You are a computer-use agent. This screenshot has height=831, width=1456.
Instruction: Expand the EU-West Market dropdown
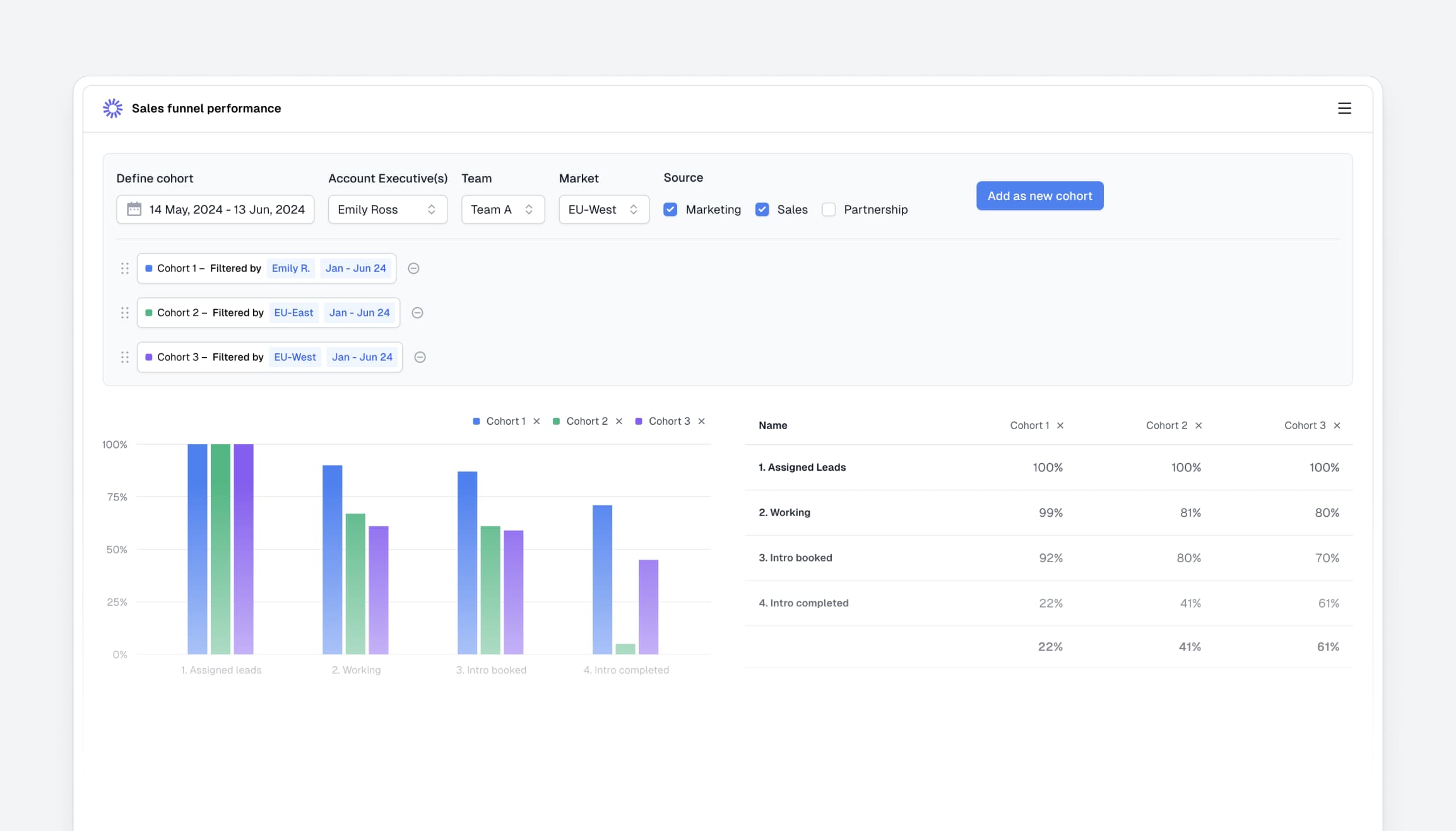(603, 209)
